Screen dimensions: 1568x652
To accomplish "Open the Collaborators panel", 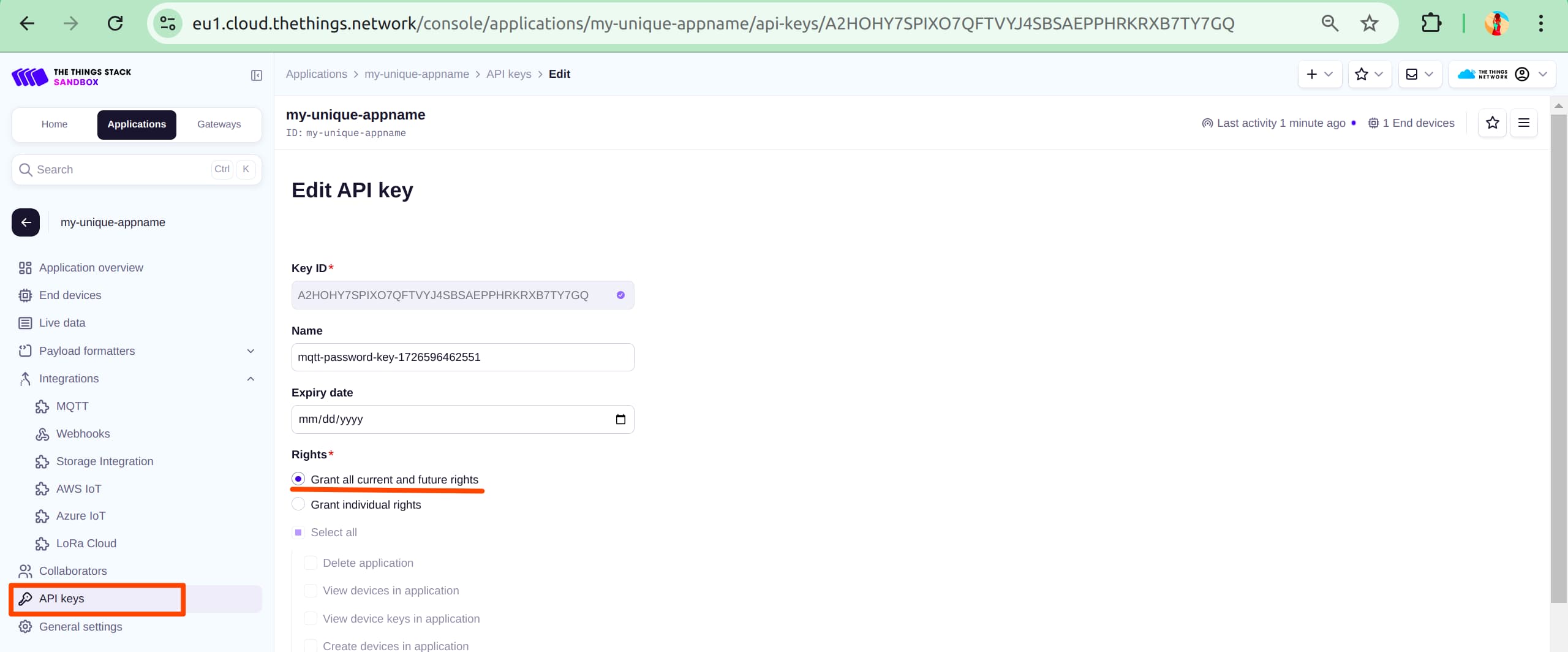I will click(73, 570).
